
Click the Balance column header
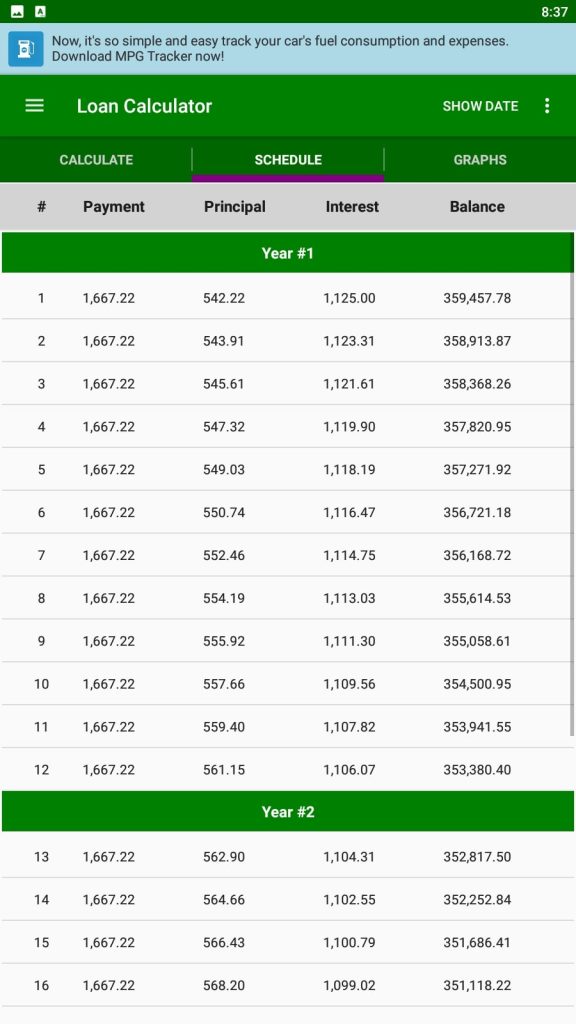[477, 206]
